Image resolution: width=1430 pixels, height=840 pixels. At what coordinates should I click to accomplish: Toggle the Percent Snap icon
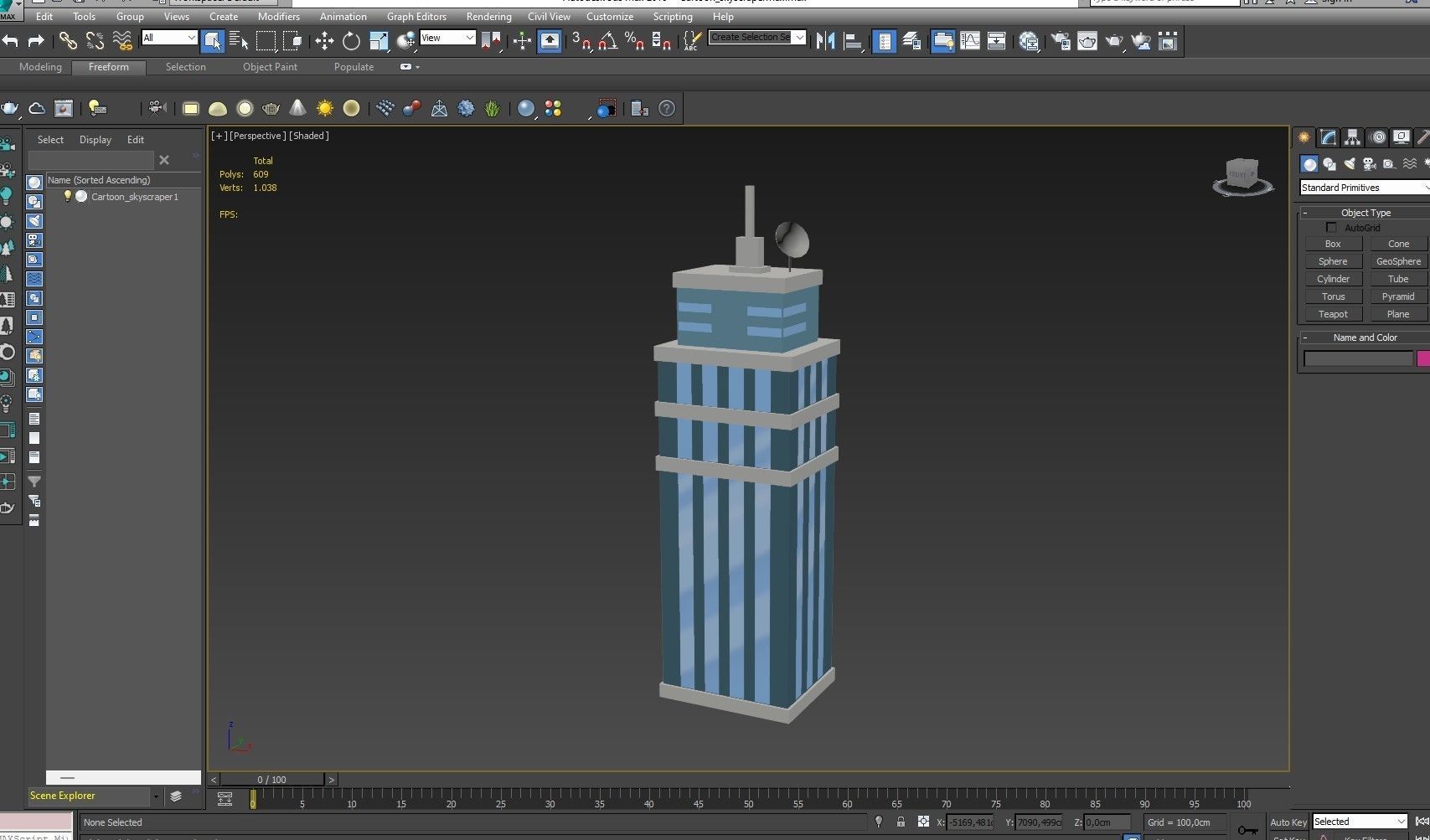point(635,40)
